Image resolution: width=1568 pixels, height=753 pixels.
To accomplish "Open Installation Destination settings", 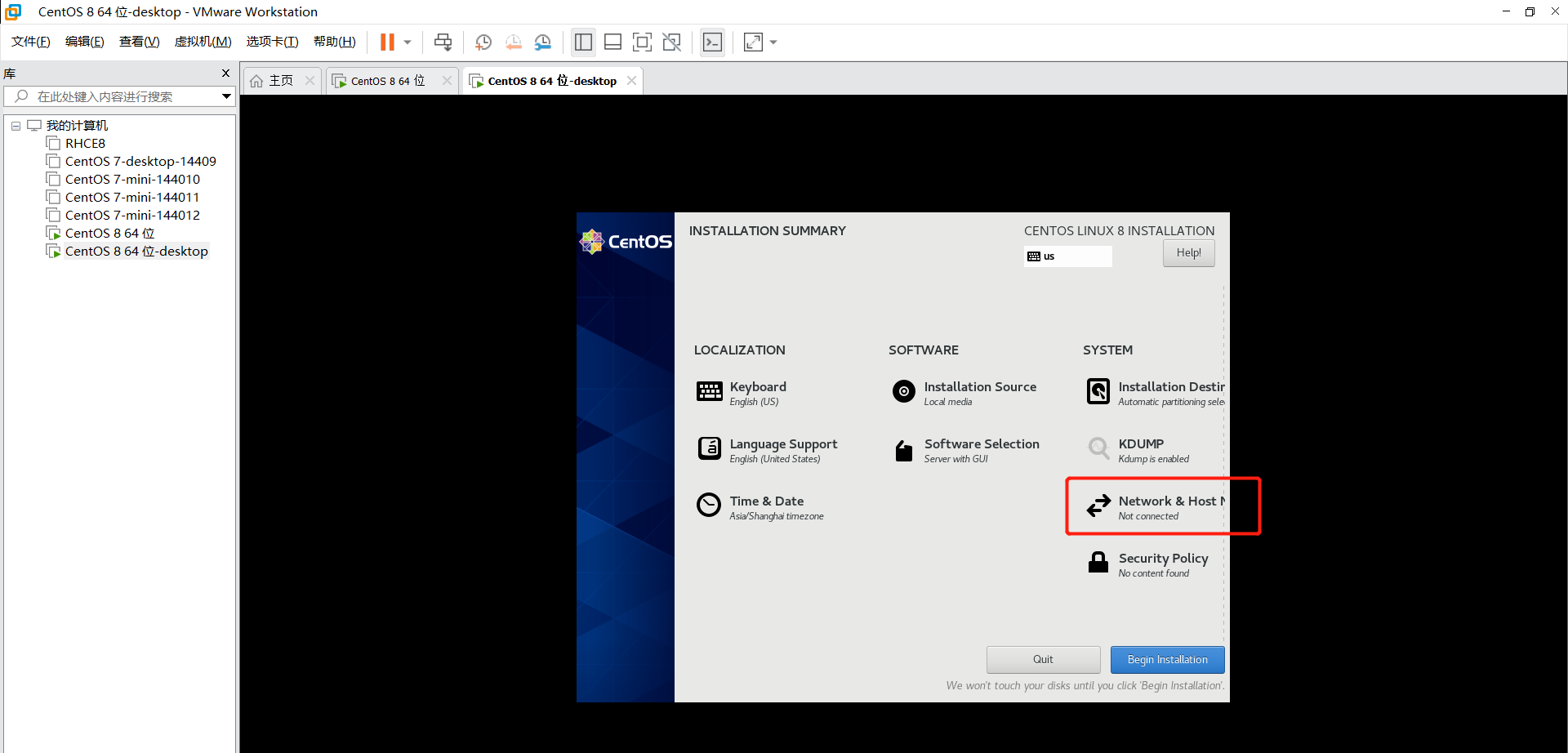I will (x=1171, y=393).
